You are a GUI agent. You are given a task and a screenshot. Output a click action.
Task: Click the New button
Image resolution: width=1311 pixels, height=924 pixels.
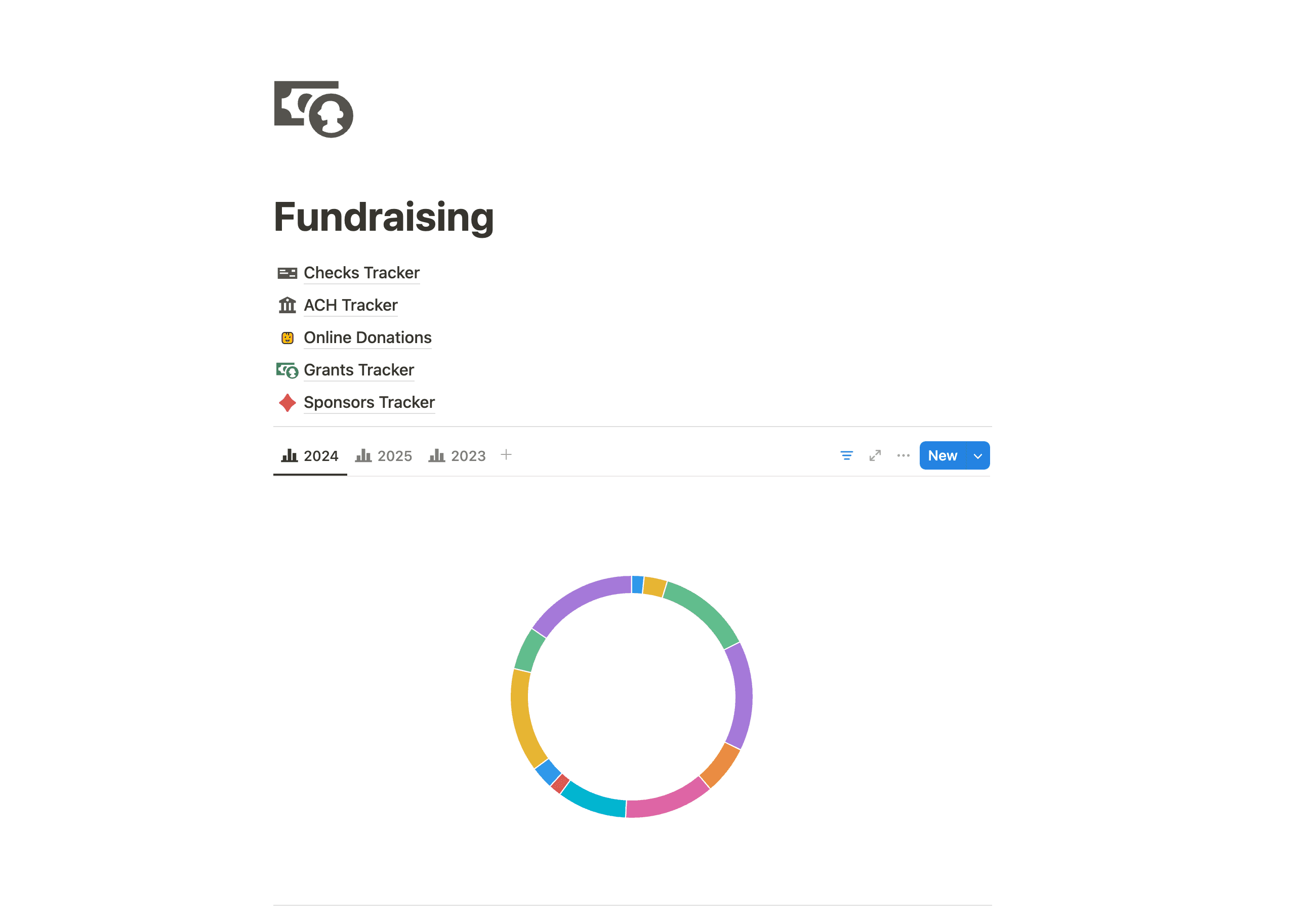(x=942, y=455)
